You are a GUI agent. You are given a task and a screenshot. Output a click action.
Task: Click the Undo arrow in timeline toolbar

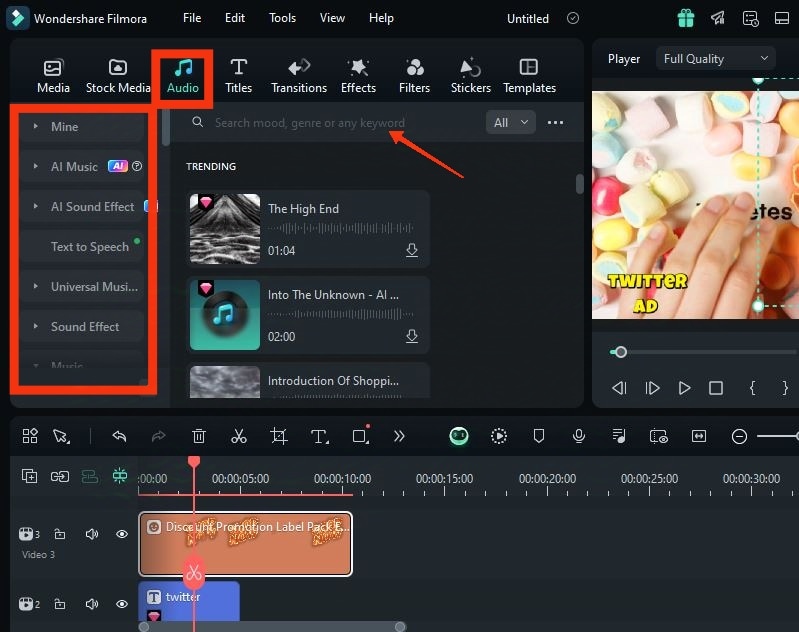[x=119, y=436]
